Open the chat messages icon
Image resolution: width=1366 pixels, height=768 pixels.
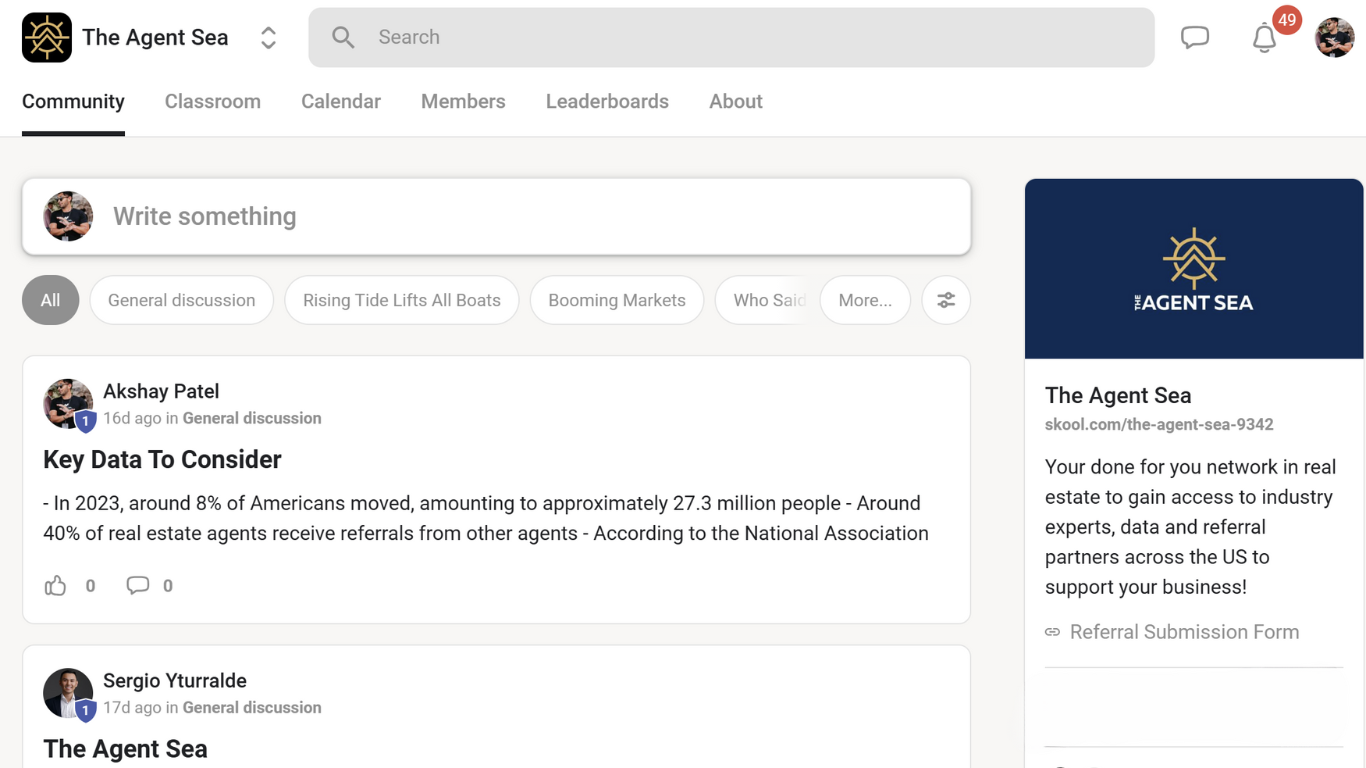click(x=1195, y=38)
